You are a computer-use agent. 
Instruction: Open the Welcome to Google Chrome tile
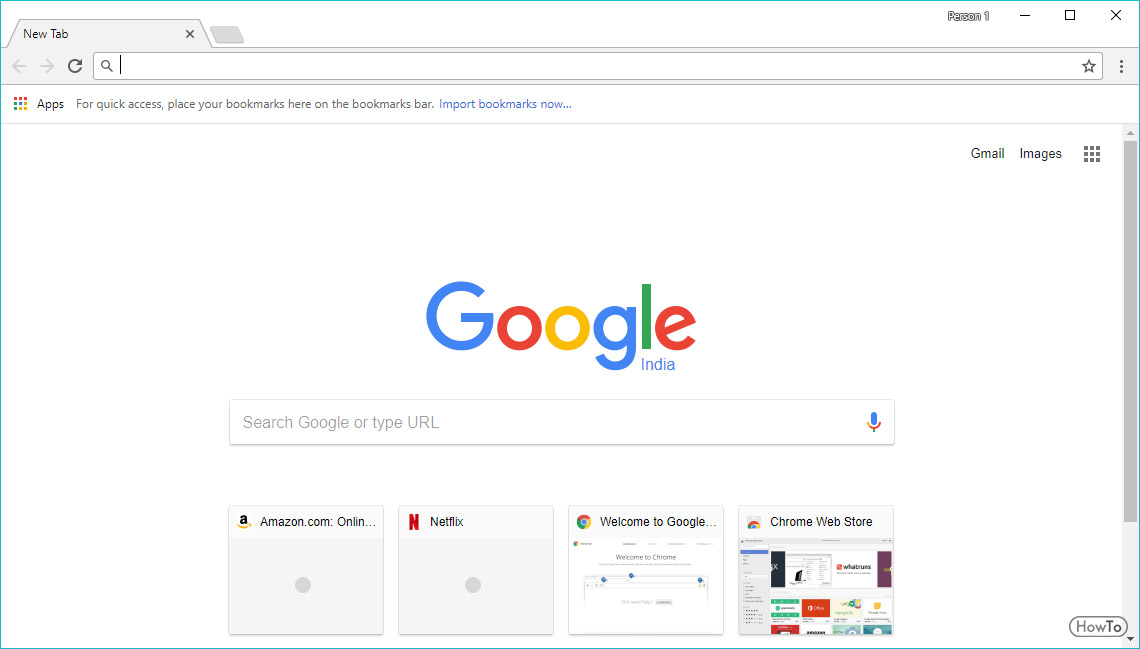coord(646,570)
